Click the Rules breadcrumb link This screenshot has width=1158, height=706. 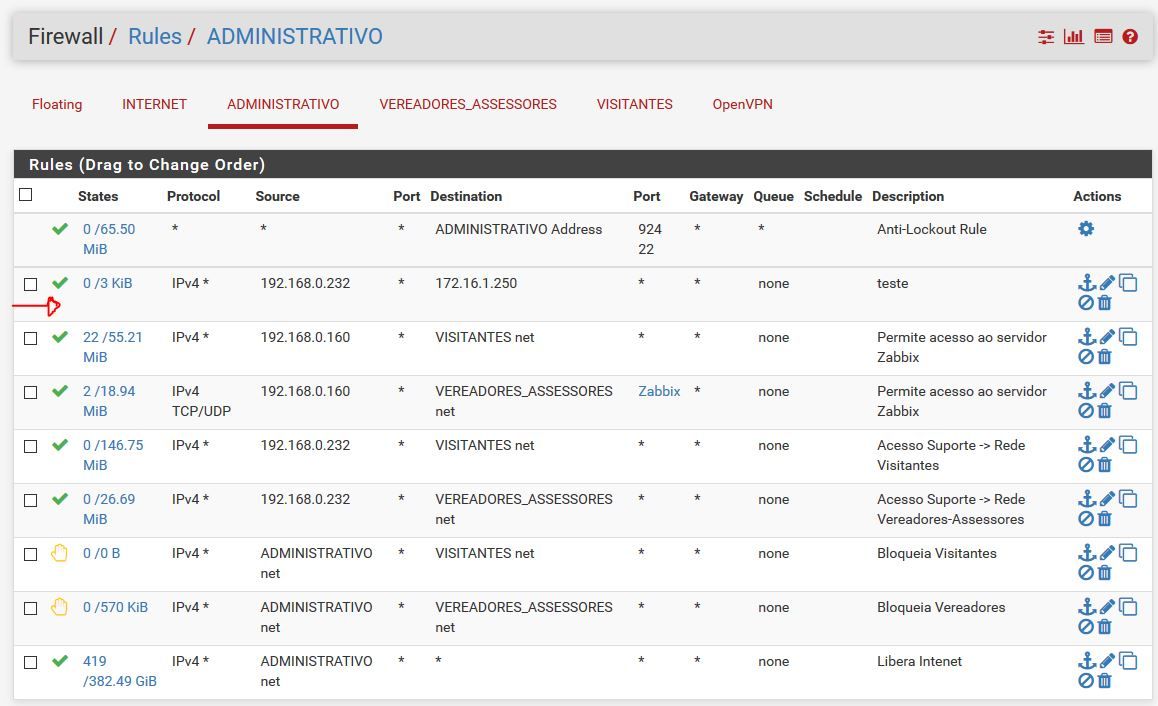pyautogui.click(x=155, y=37)
